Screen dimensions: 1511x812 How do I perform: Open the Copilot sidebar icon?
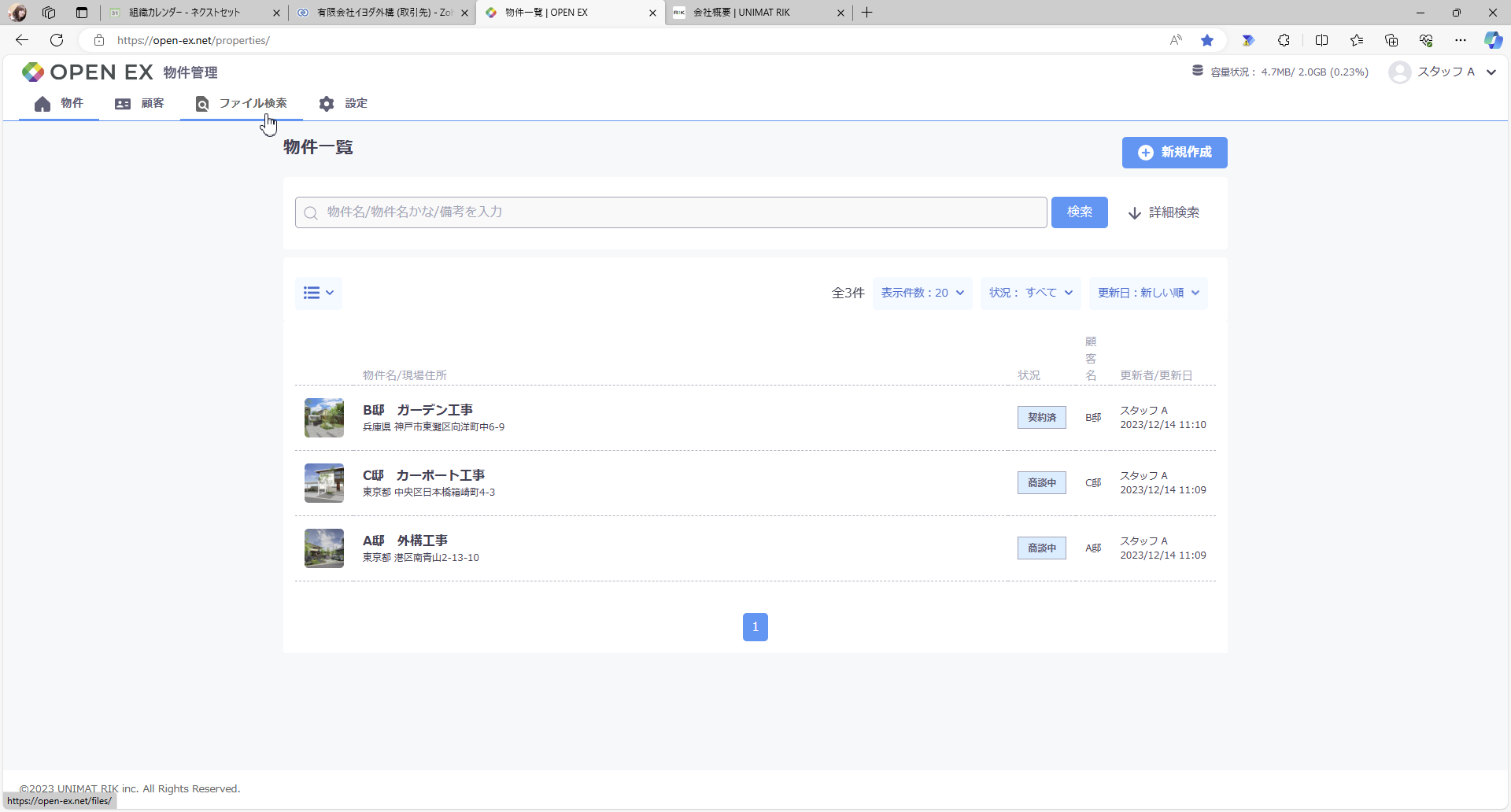(1493, 40)
